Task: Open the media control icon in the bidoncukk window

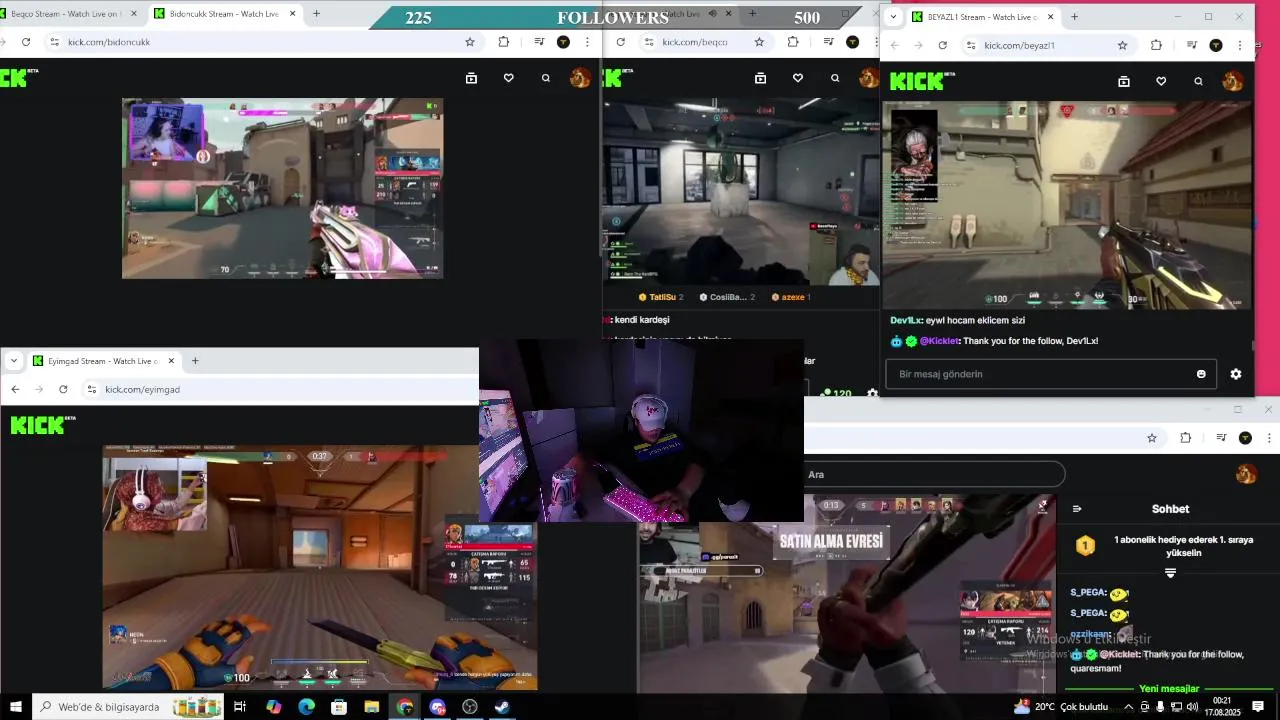Action: pos(539,42)
